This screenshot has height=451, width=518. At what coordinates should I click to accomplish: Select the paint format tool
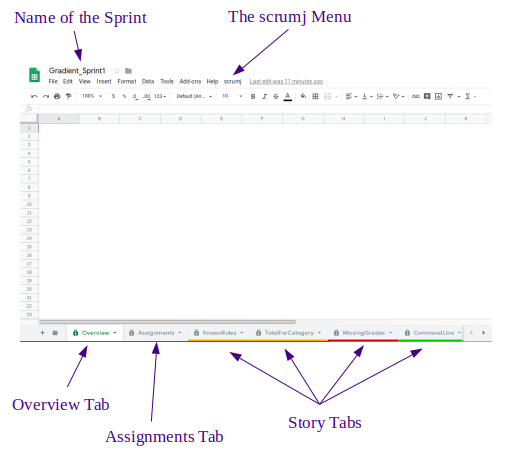68,96
